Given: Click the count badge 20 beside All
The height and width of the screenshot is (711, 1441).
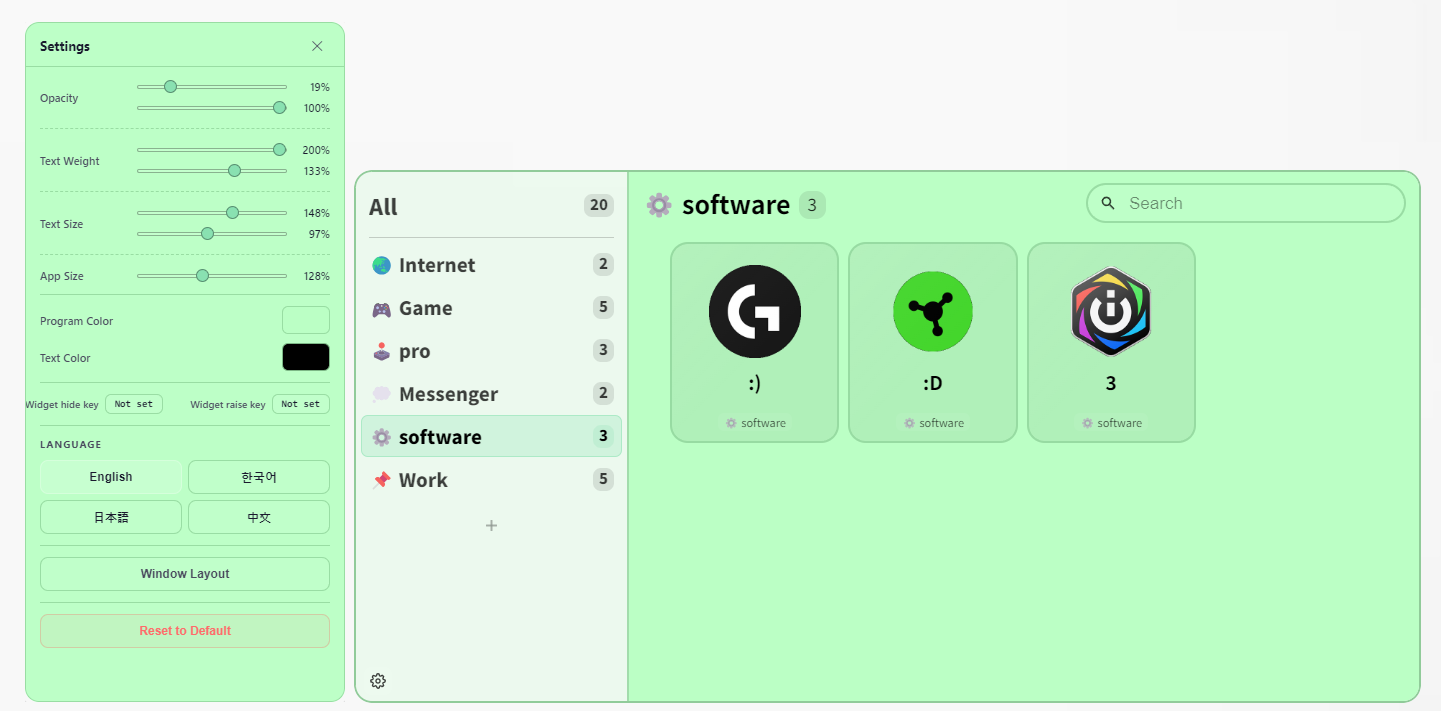Looking at the screenshot, I should [x=599, y=205].
